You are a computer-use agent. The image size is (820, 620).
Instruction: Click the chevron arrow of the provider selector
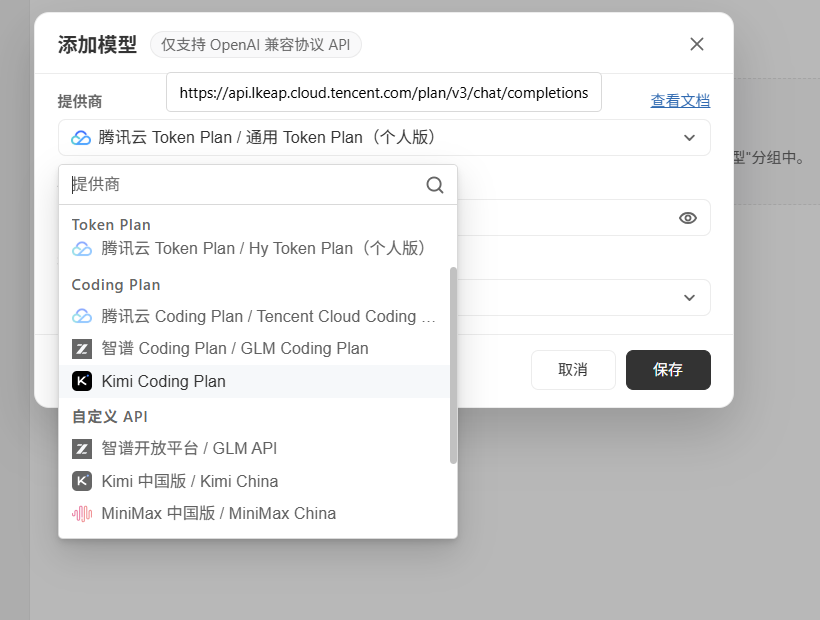pyautogui.click(x=689, y=138)
